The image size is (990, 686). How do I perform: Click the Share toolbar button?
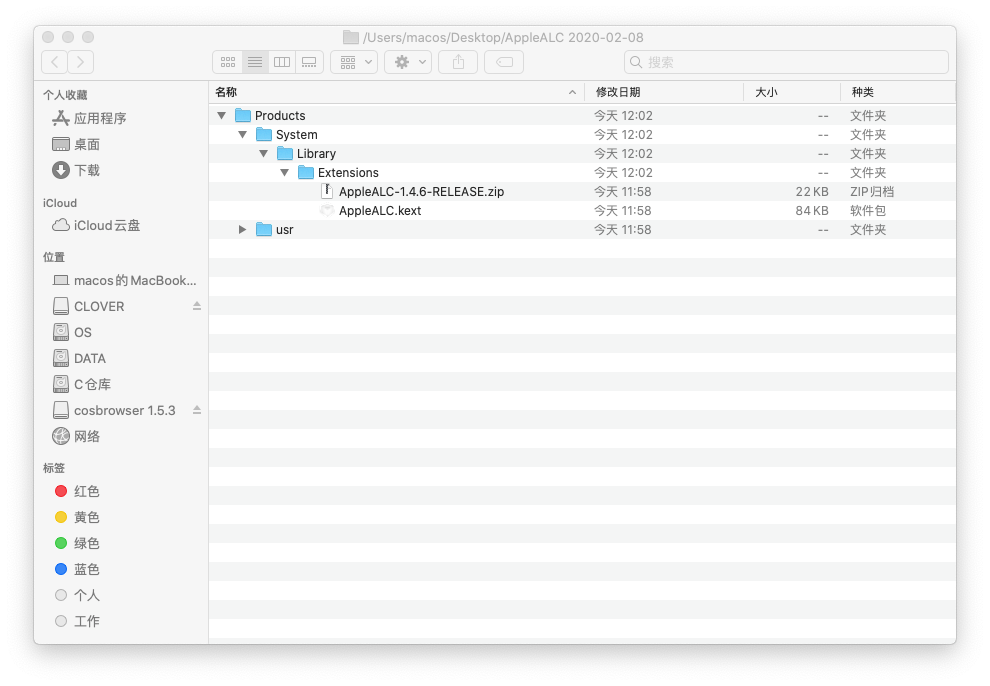click(x=458, y=62)
